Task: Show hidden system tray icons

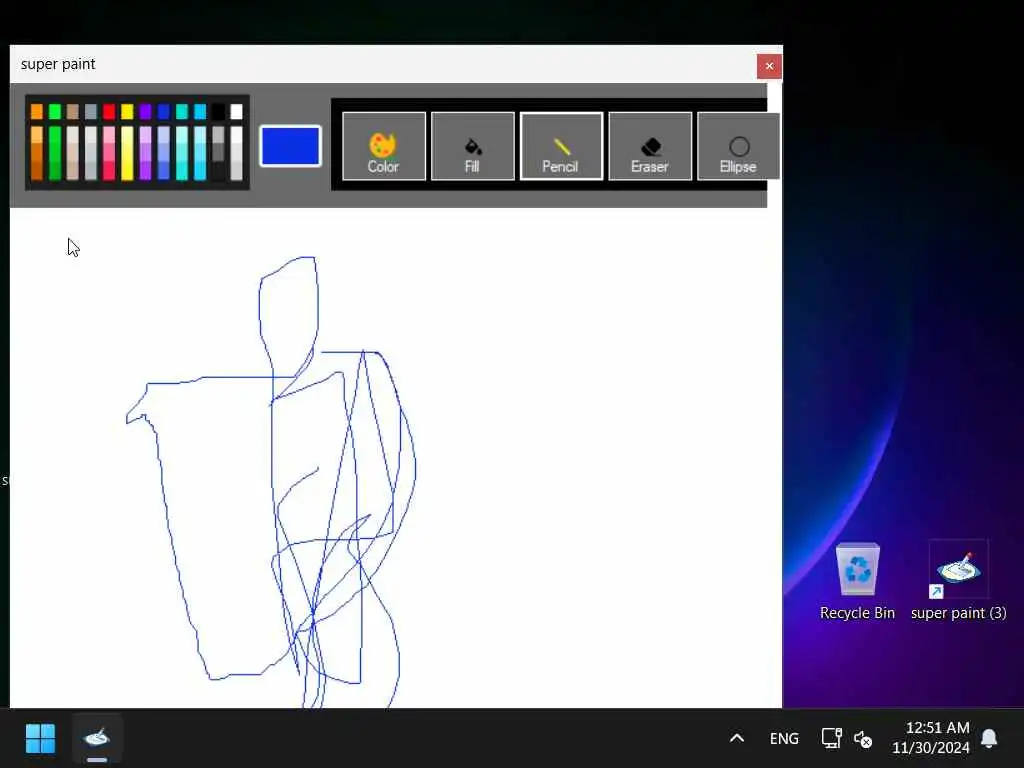Action: point(737,739)
